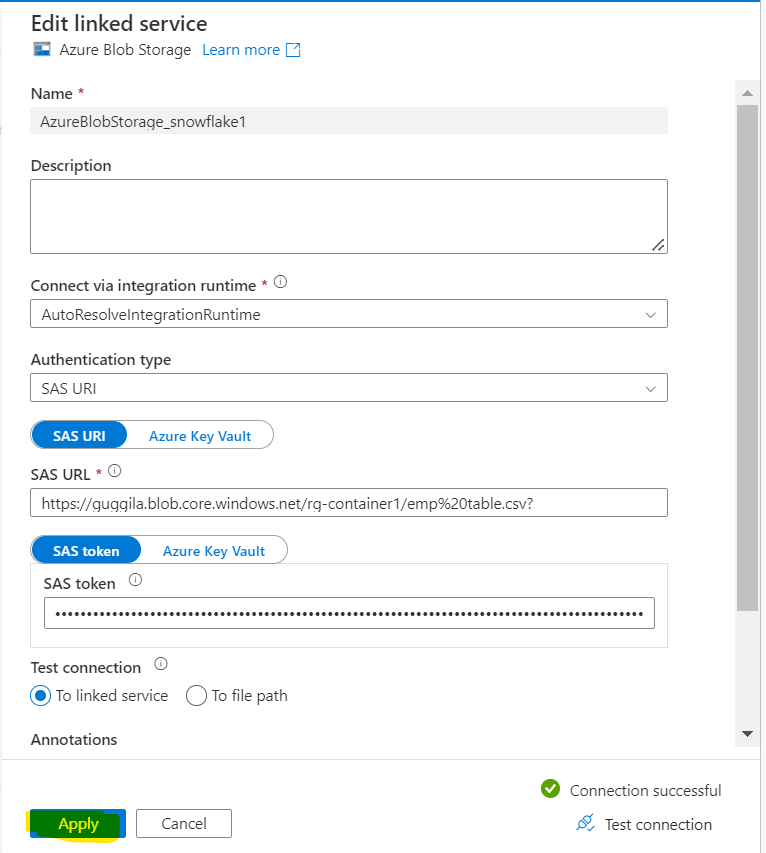Click the Apply button
Image resolution: width=766 pixels, height=853 pixels.
click(x=78, y=823)
